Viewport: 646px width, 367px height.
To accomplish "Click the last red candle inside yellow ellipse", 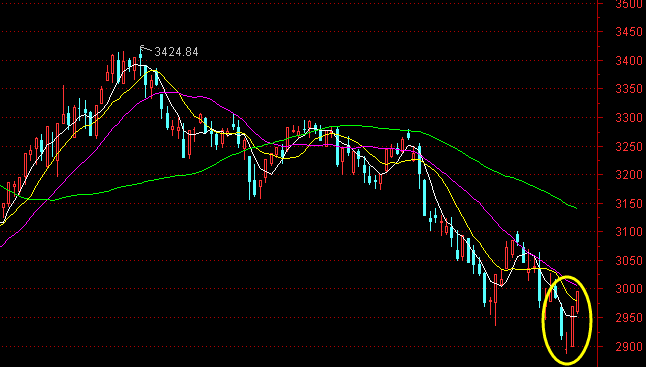I will pos(578,302).
